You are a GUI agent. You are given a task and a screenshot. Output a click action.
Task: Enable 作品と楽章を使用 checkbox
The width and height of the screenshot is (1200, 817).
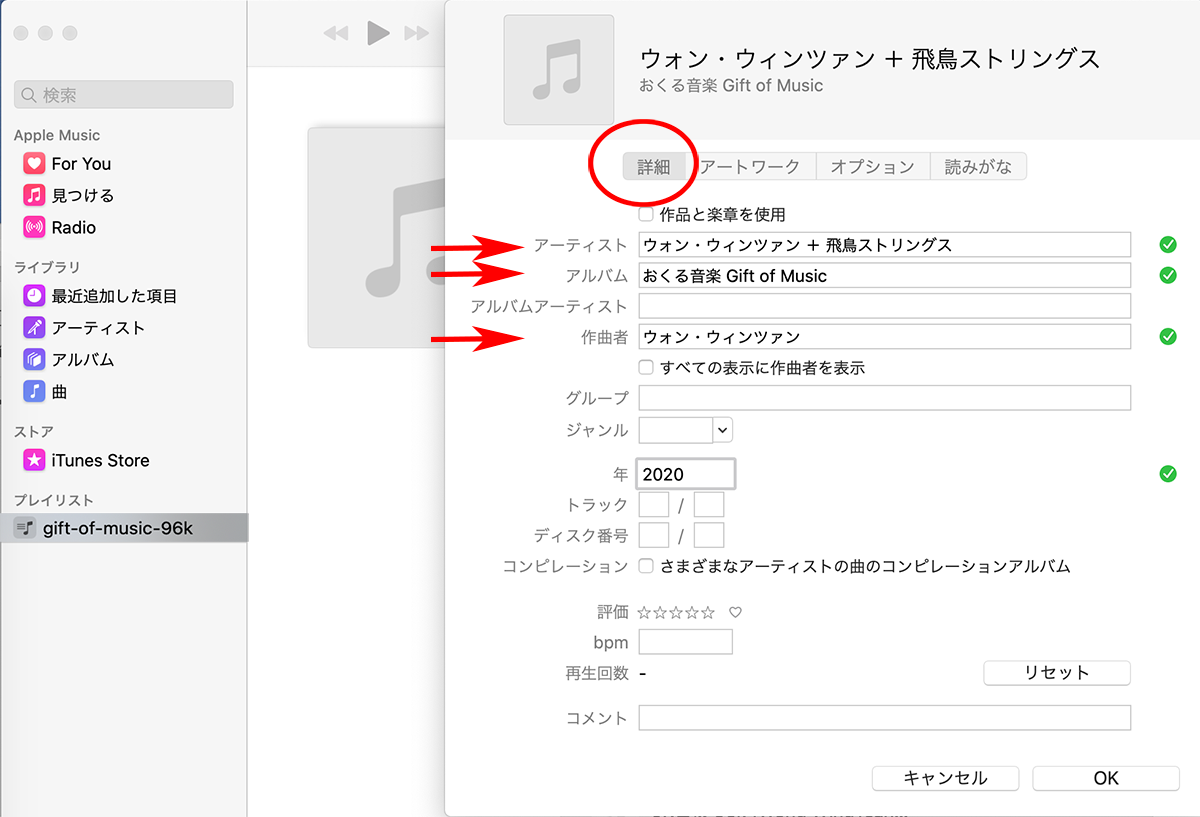click(646, 214)
